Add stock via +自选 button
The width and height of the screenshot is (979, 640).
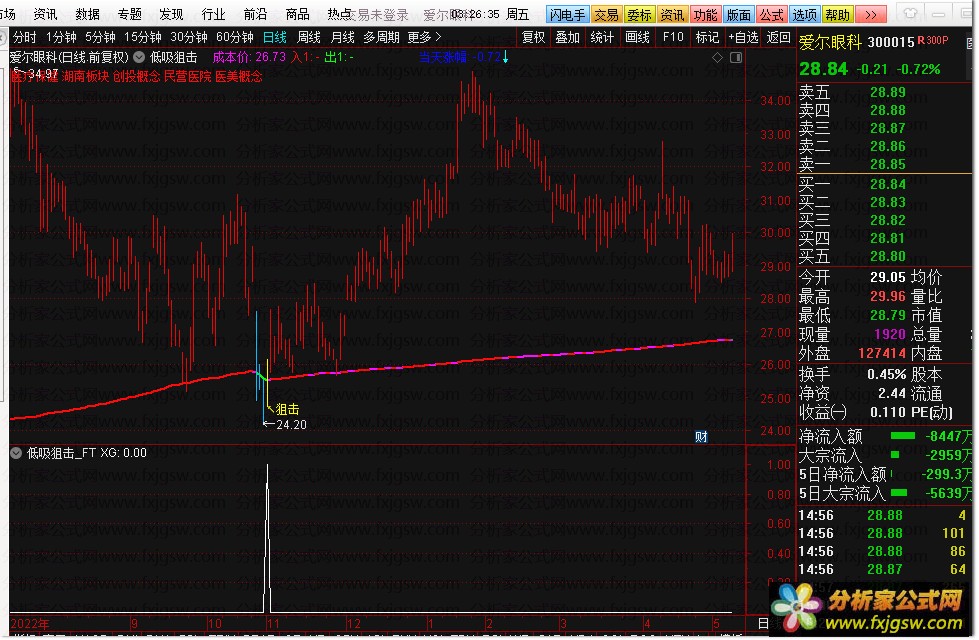(743, 37)
